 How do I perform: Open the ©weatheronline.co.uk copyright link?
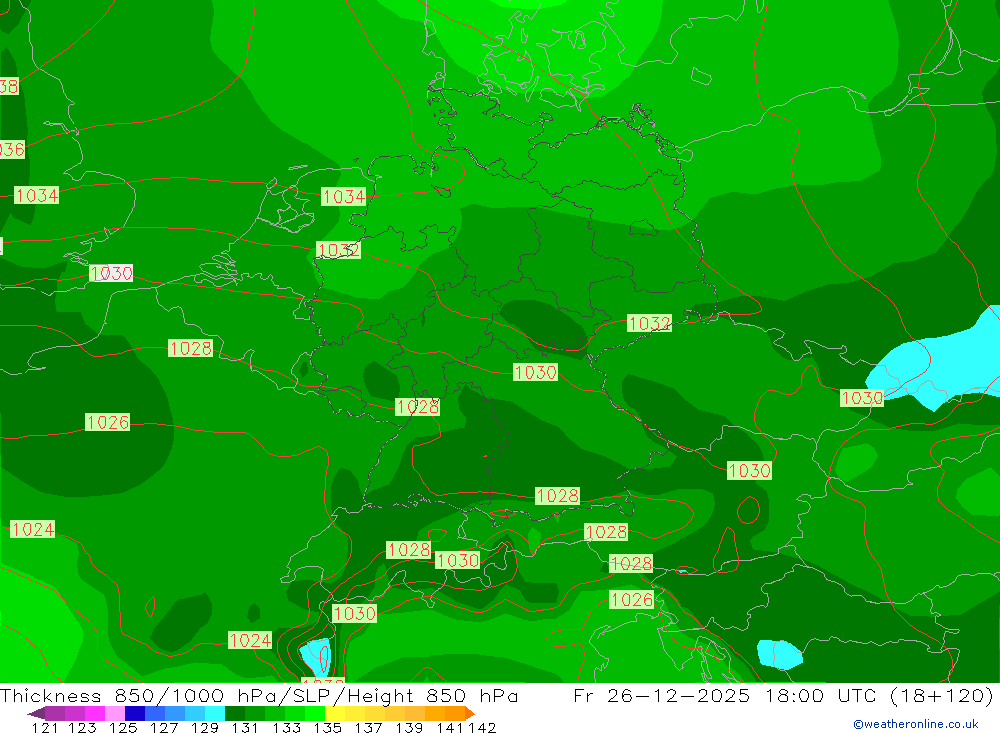(x=915, y=724)
